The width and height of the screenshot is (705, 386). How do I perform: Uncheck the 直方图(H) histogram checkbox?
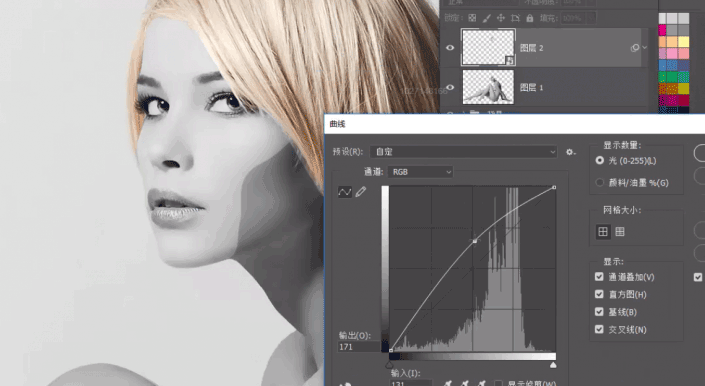(599, 294)
